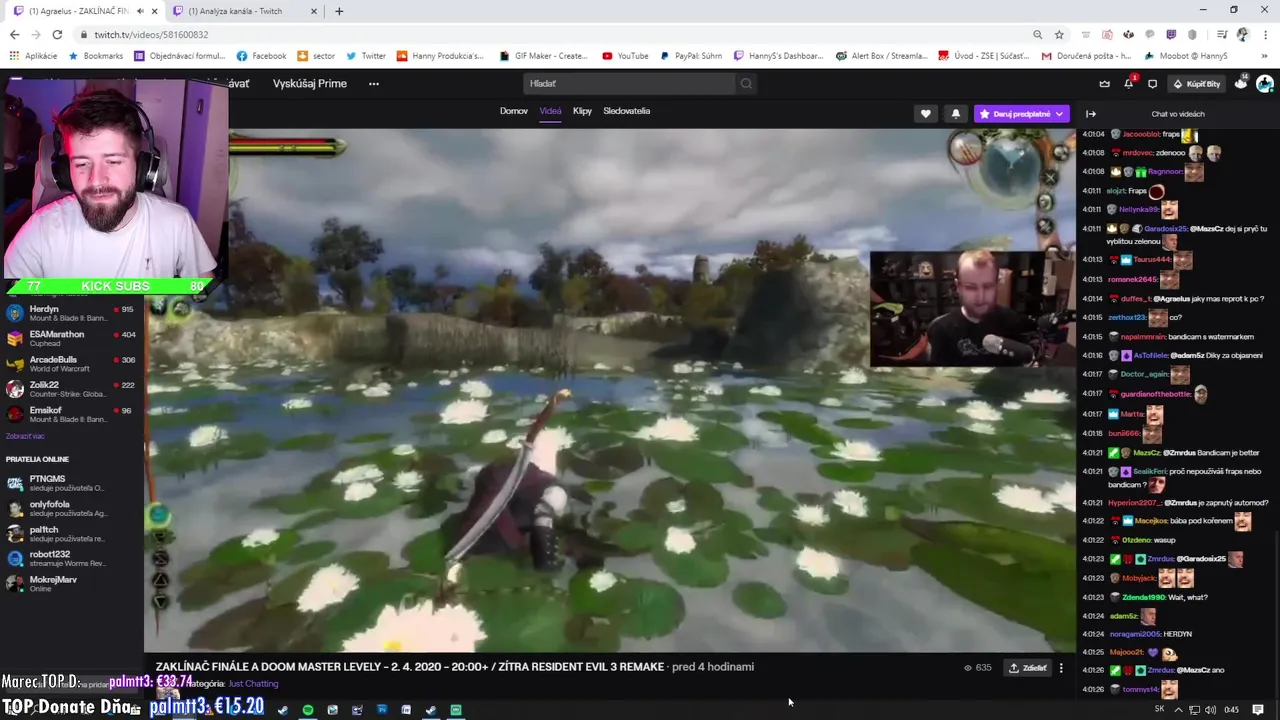The width and height of the screenshot is (1280, 720).
Task: Open the Facebook bookmark
Action: (x=261, y=56)
